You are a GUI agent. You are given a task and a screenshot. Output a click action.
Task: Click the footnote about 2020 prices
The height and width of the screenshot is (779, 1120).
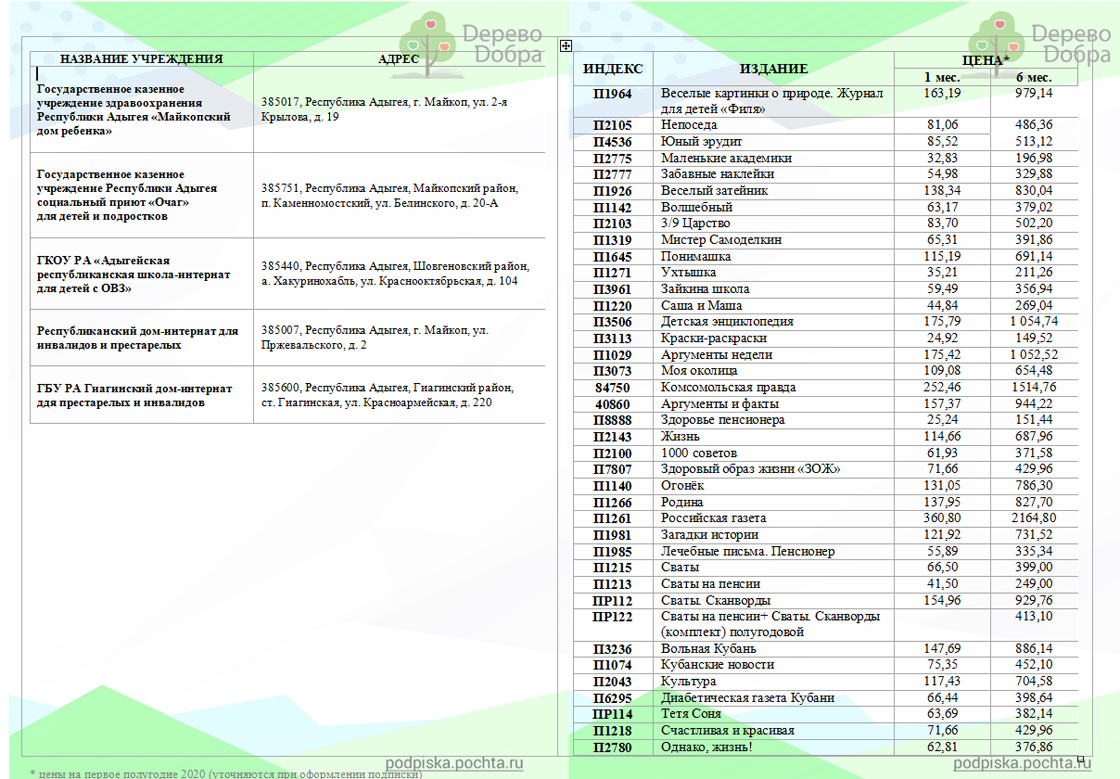pos(226,773)
